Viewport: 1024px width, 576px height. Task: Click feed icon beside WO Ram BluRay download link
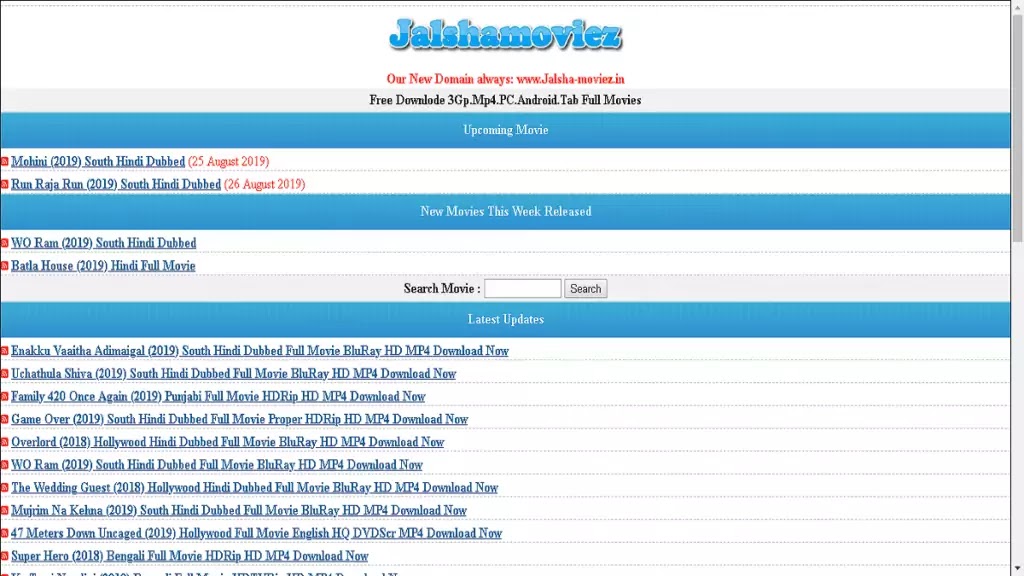pos(5,465)
